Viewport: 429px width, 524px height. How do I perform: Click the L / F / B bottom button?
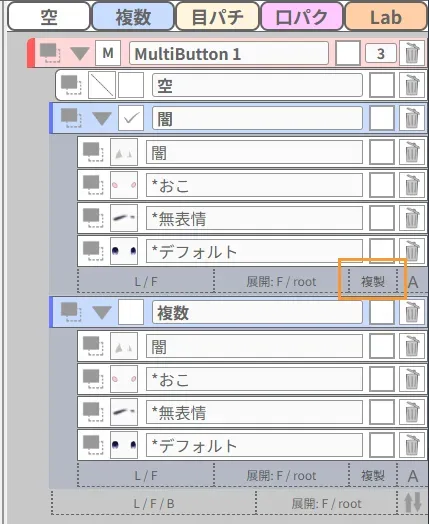pos(154,503)
